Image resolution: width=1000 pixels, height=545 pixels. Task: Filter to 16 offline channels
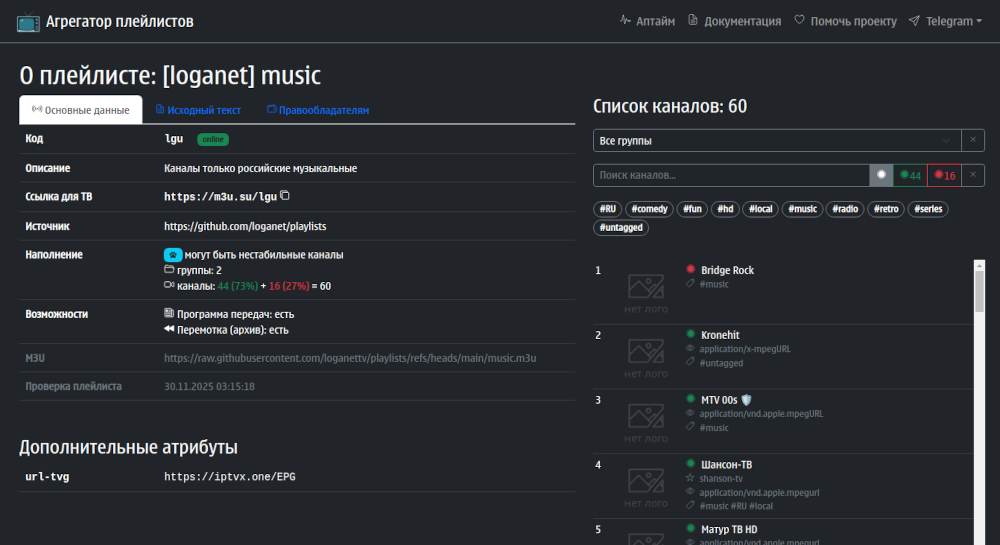(945, 175)
